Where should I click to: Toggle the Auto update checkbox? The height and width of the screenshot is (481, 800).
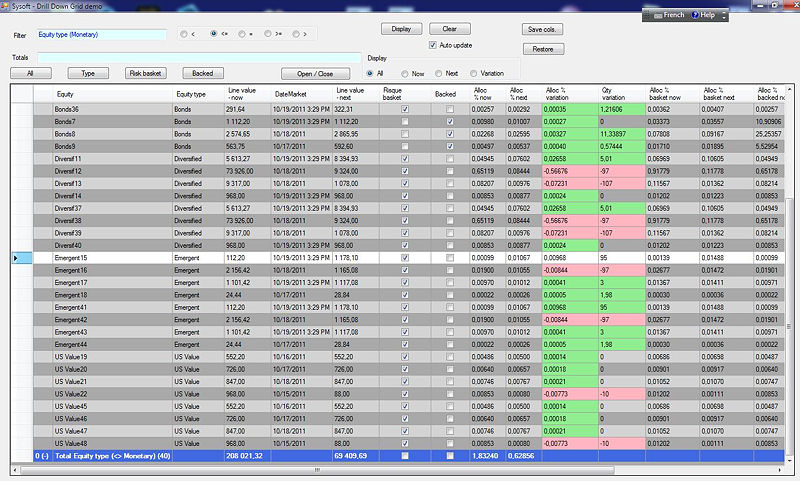(433, 45)
